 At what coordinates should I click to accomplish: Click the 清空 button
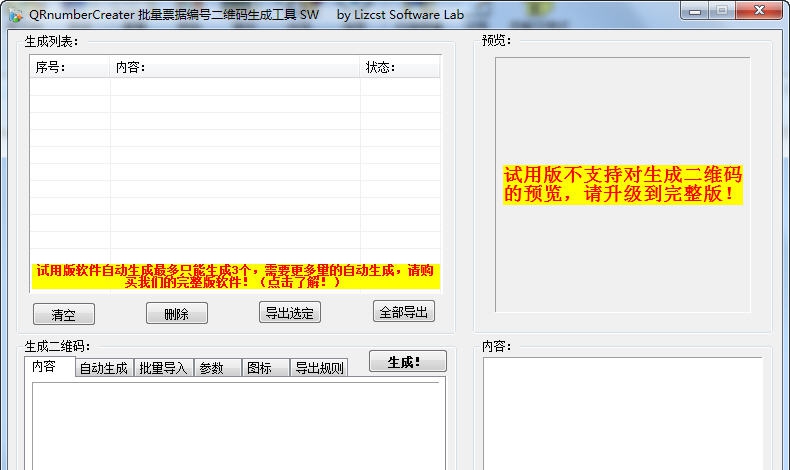[64, 314]
